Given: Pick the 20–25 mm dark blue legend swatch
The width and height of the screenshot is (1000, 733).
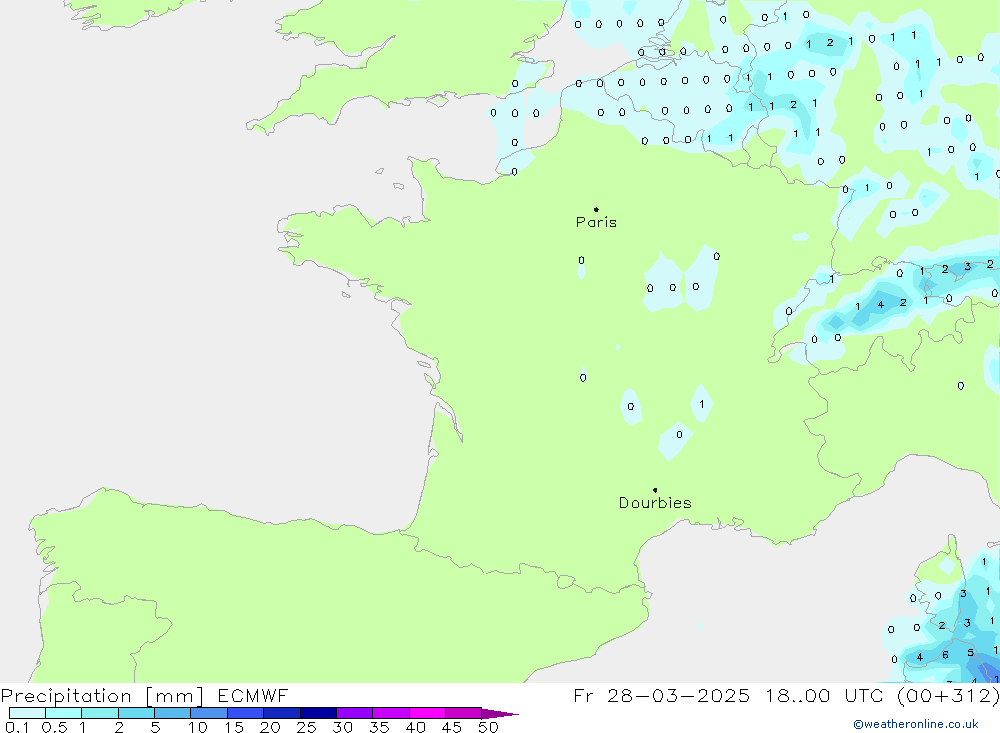Looking at the screenshot, I should [x=282, y=713].
